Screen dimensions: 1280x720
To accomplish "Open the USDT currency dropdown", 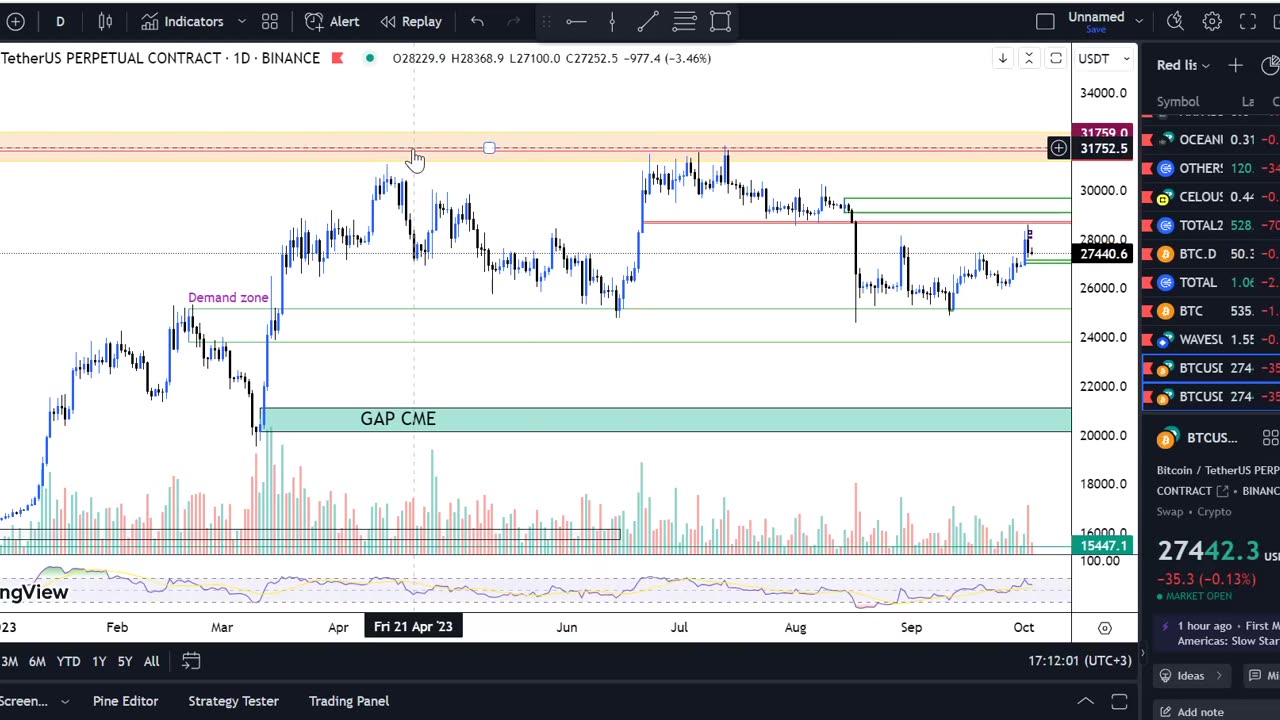I will [x=1104, y=58].
